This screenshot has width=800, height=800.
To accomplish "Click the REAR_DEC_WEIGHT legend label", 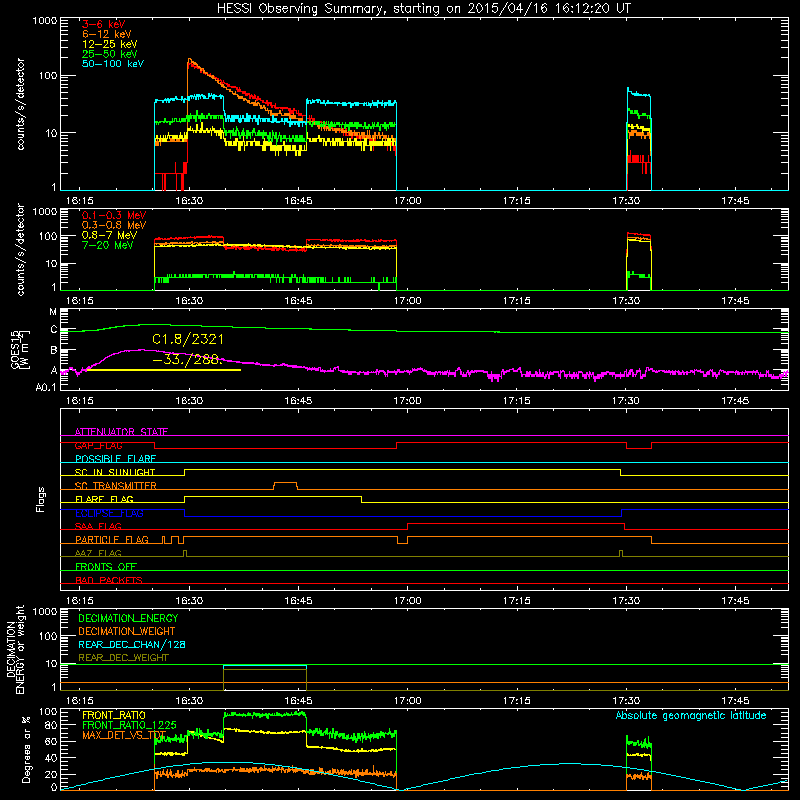I will [123, 658].
